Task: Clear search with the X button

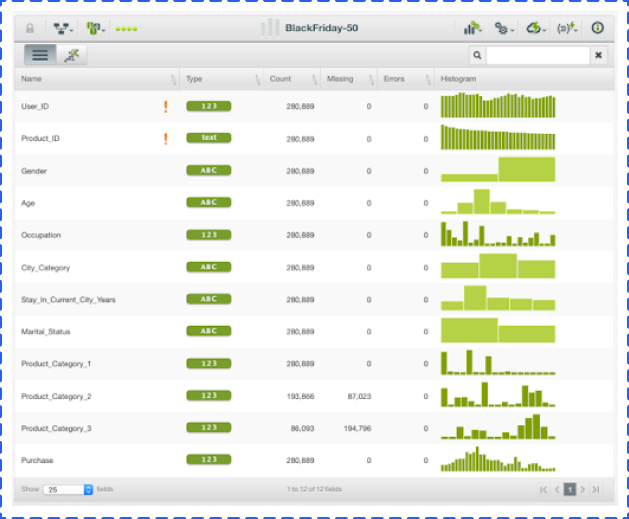Action: point(598,55)
